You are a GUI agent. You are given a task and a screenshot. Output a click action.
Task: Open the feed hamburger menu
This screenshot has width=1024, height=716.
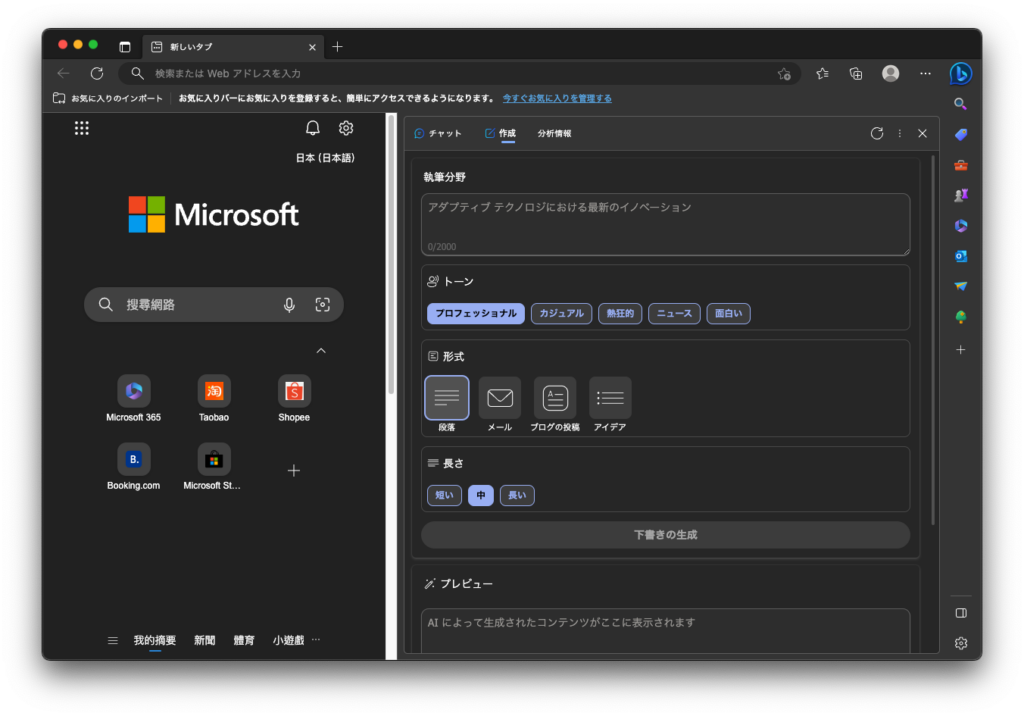(113, 640)
